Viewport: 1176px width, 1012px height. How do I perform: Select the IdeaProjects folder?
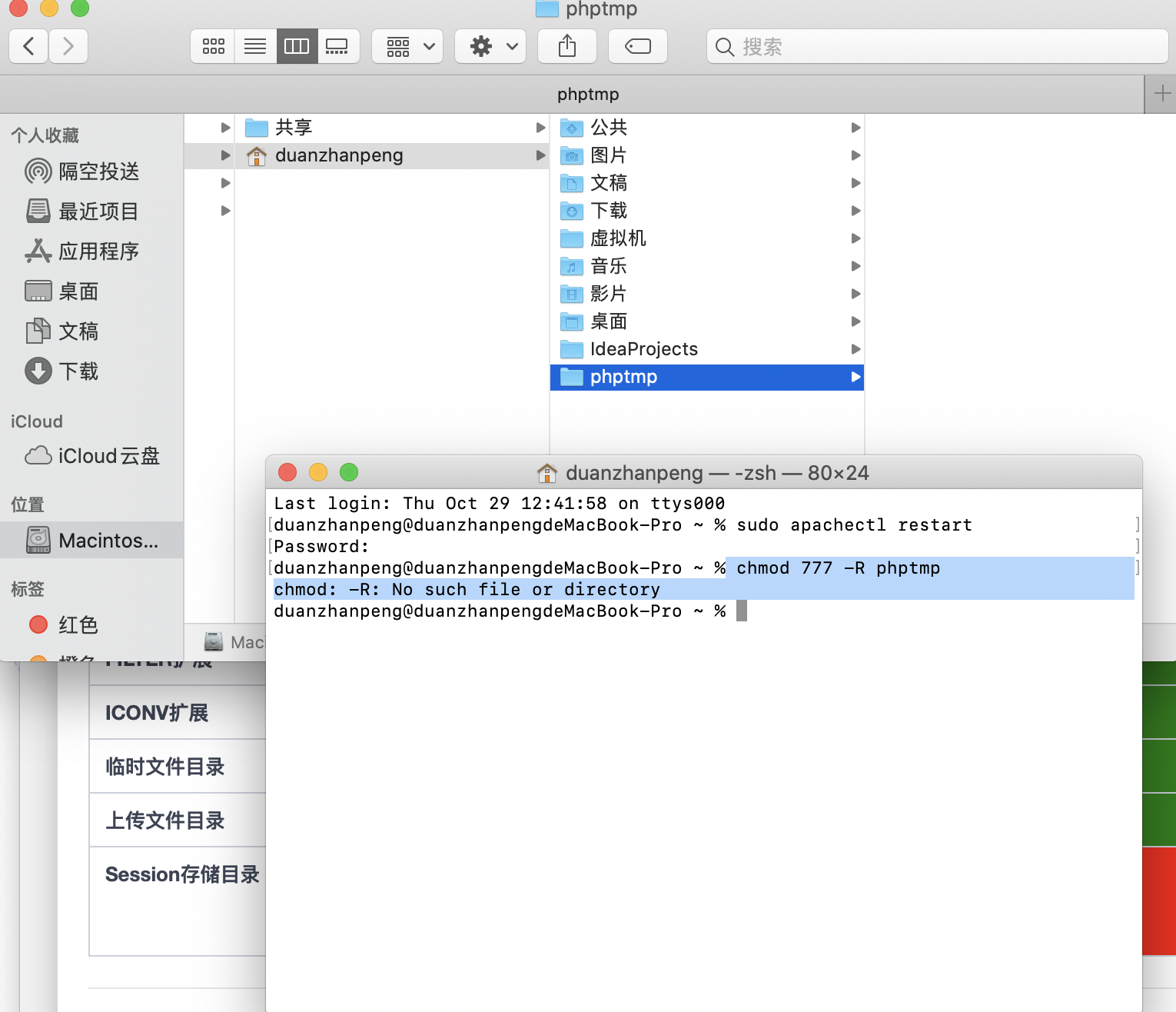(707, 349)
